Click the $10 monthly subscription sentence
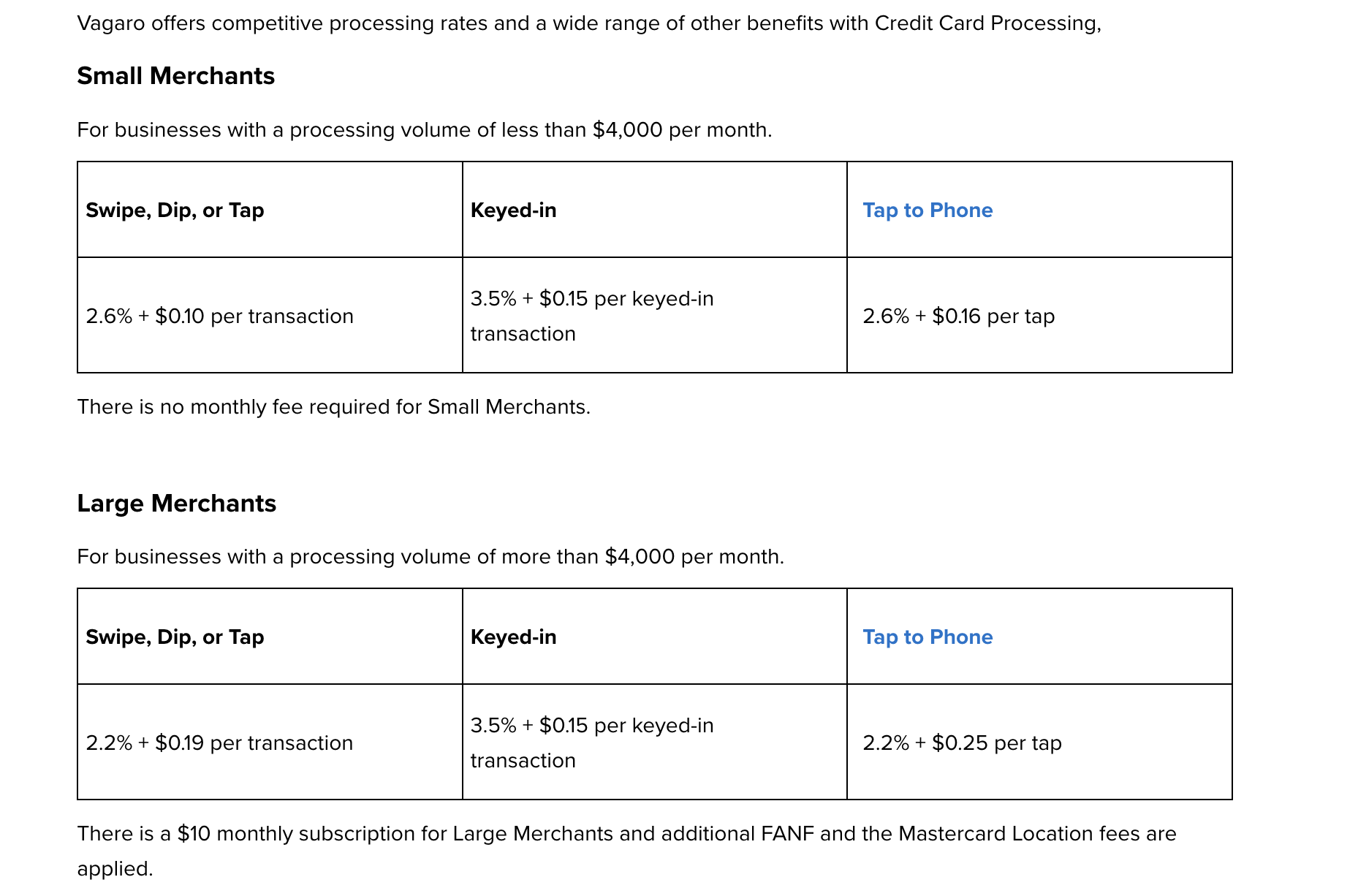 click(626, 834)
